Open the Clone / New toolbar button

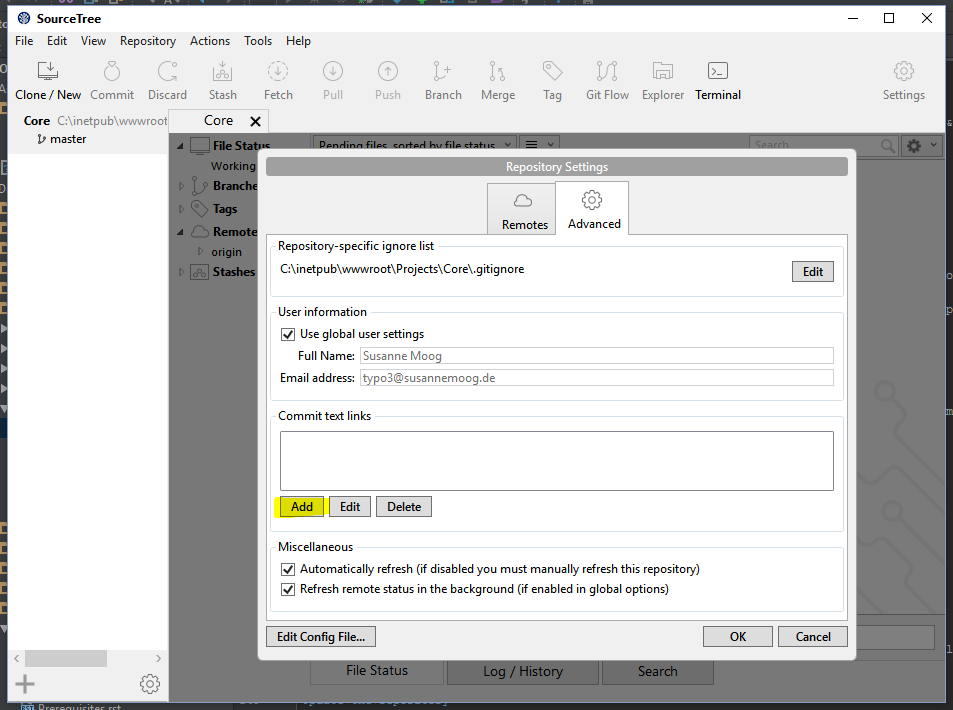[x=48, y=81]
